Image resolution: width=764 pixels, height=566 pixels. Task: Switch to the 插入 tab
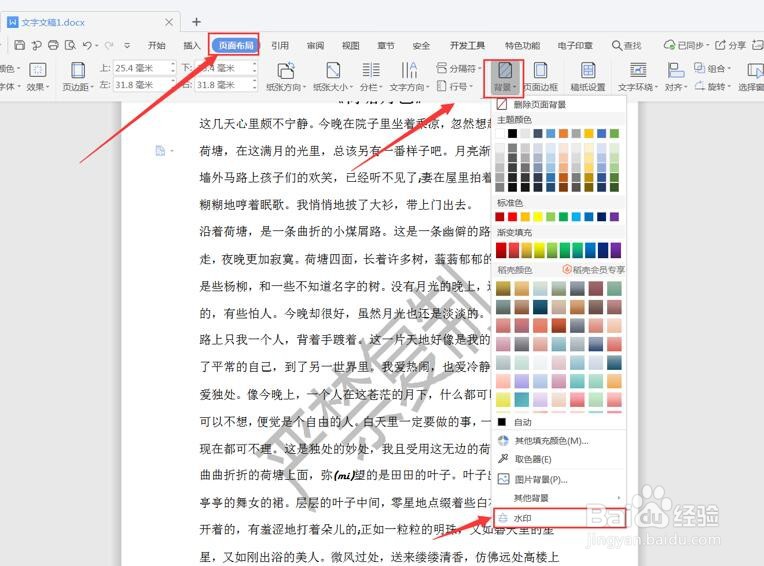click(x=191, y=45)
